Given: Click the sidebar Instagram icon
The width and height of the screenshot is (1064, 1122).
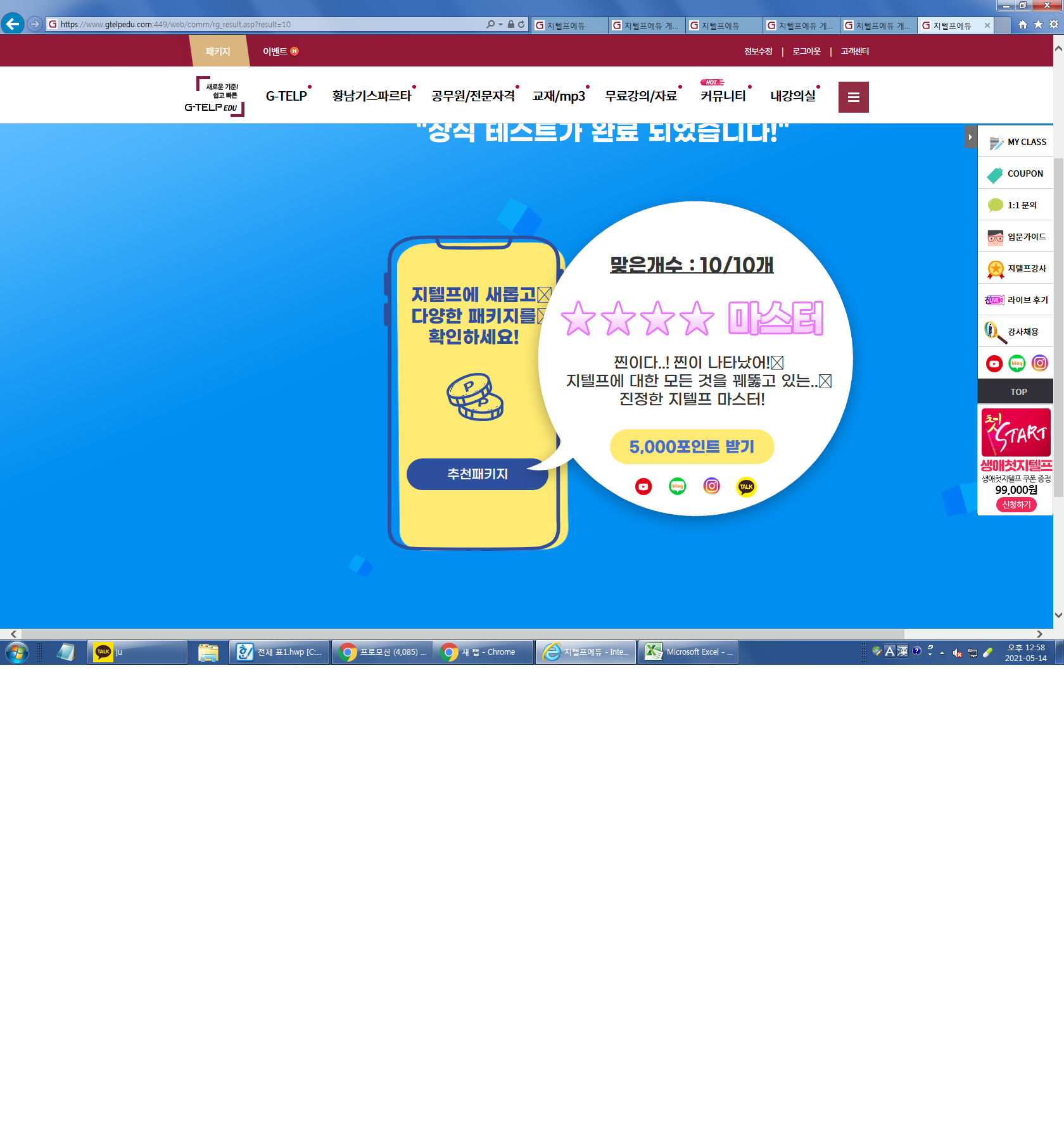Looking at the screenshot, I should 1040,363.
